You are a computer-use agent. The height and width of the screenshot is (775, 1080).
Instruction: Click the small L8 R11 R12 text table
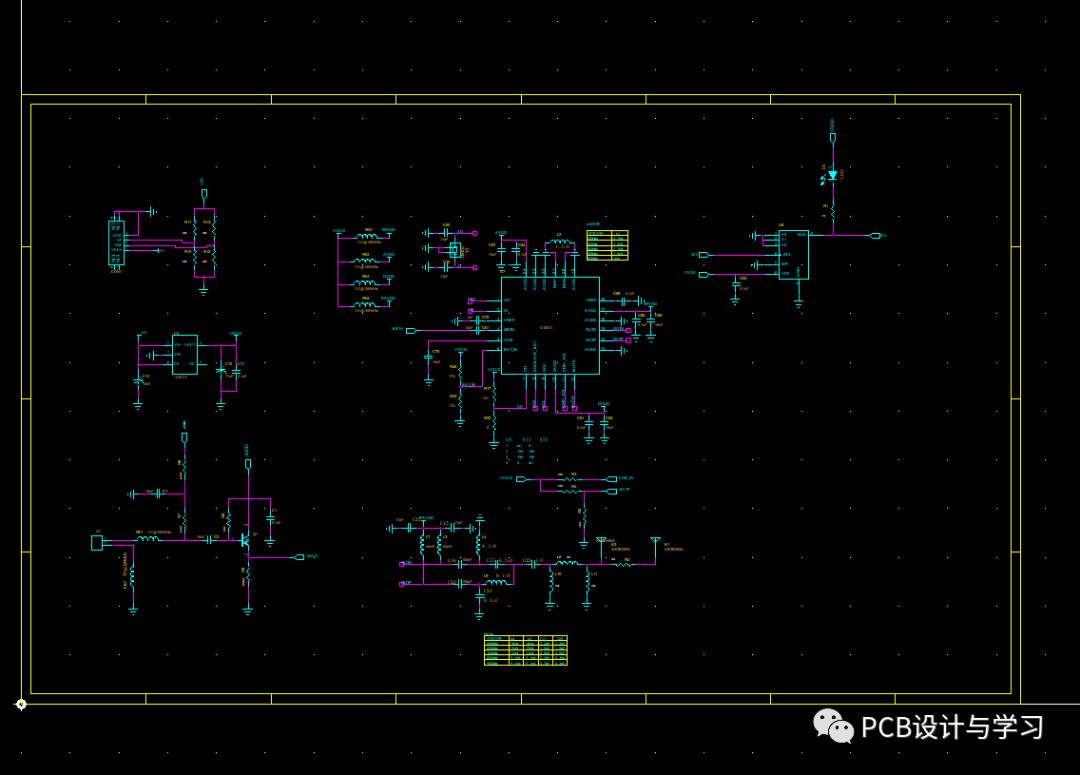coord(526,451)
